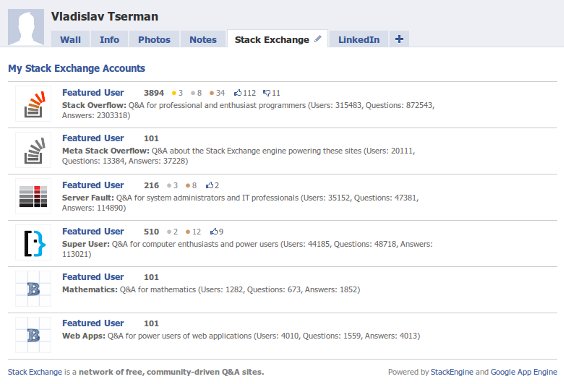564x384 pixels.
Task: Click the name Vladislav Tserman
Action: coord(105,17)
